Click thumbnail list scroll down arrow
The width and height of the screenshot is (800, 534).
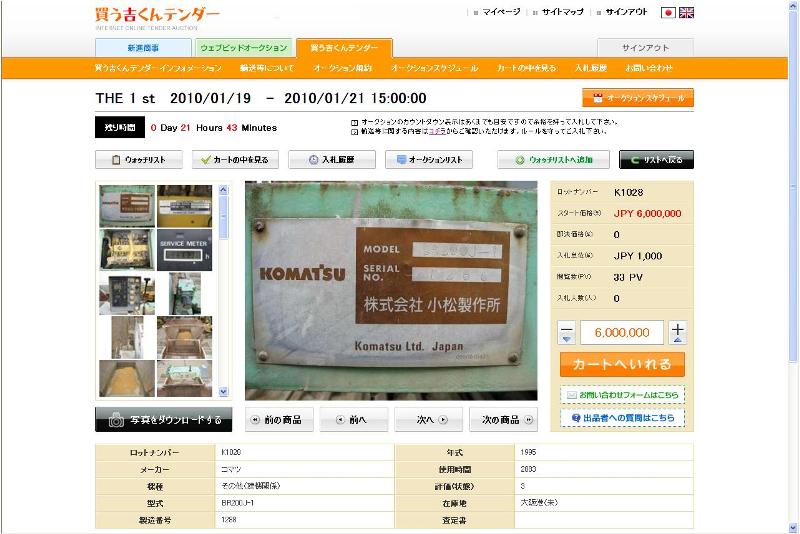point(223,392)
